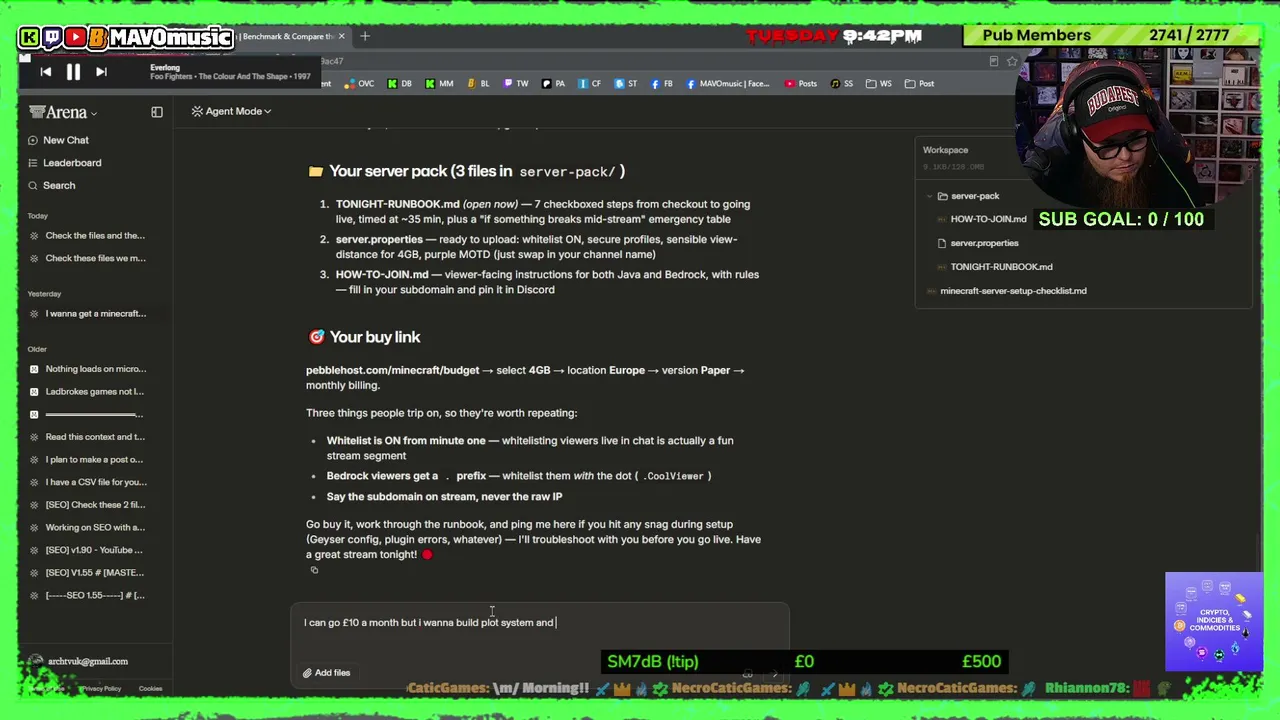Open the MAVOmusic Facebook bookmark
This screenshot has height=720, width=1280.
(728, 84)
